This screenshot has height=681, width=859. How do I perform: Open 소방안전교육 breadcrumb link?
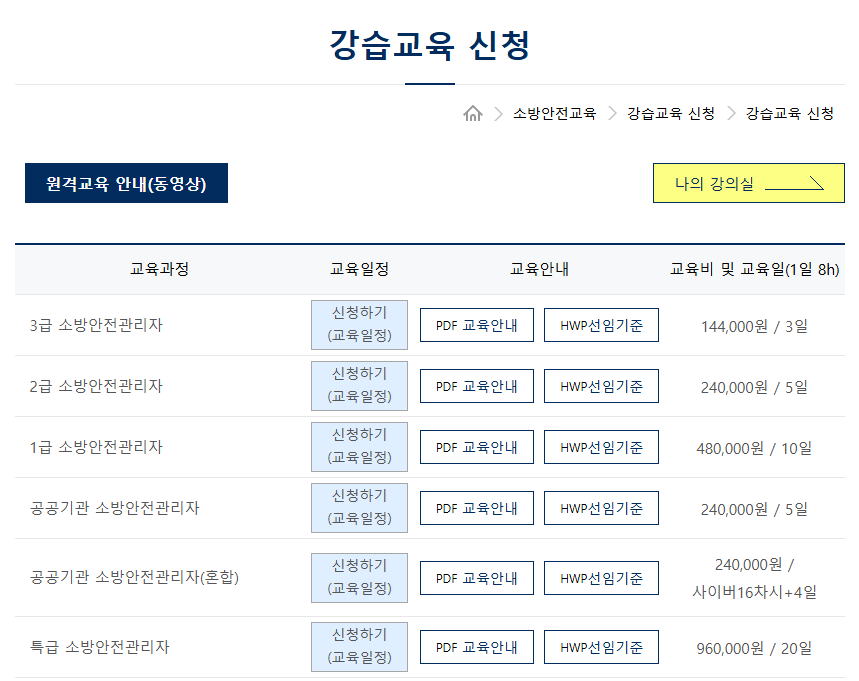(x=554, y=113)
